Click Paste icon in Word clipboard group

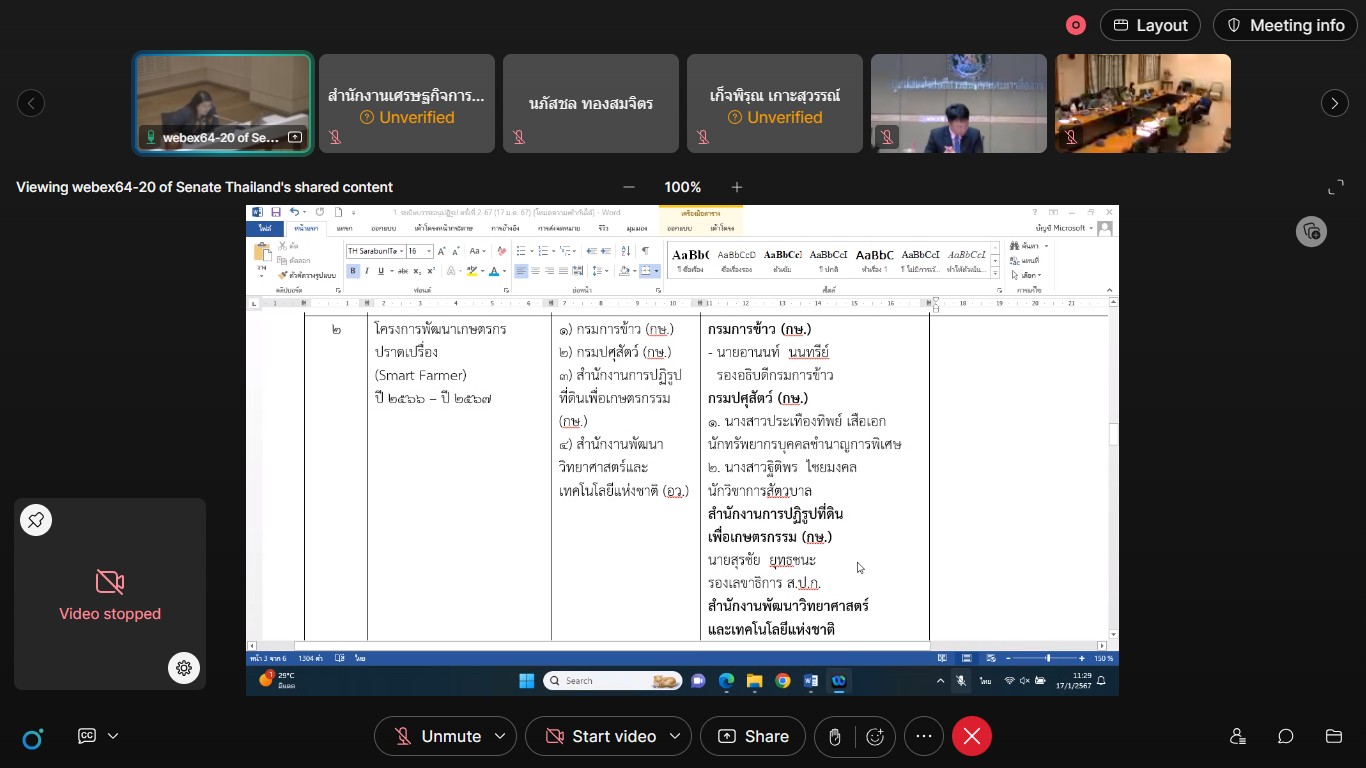pos(262,251)
